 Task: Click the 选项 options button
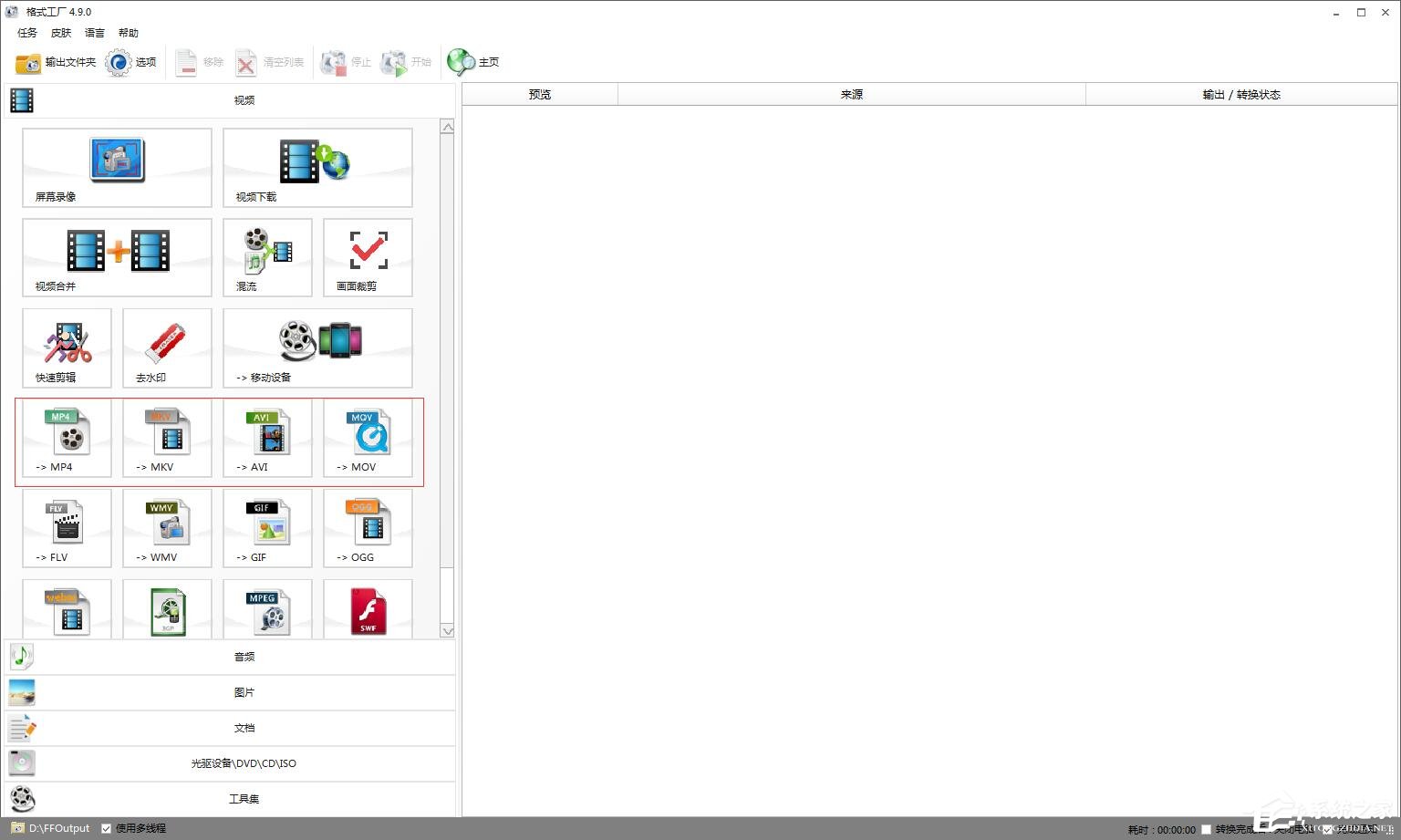(131, 62)
